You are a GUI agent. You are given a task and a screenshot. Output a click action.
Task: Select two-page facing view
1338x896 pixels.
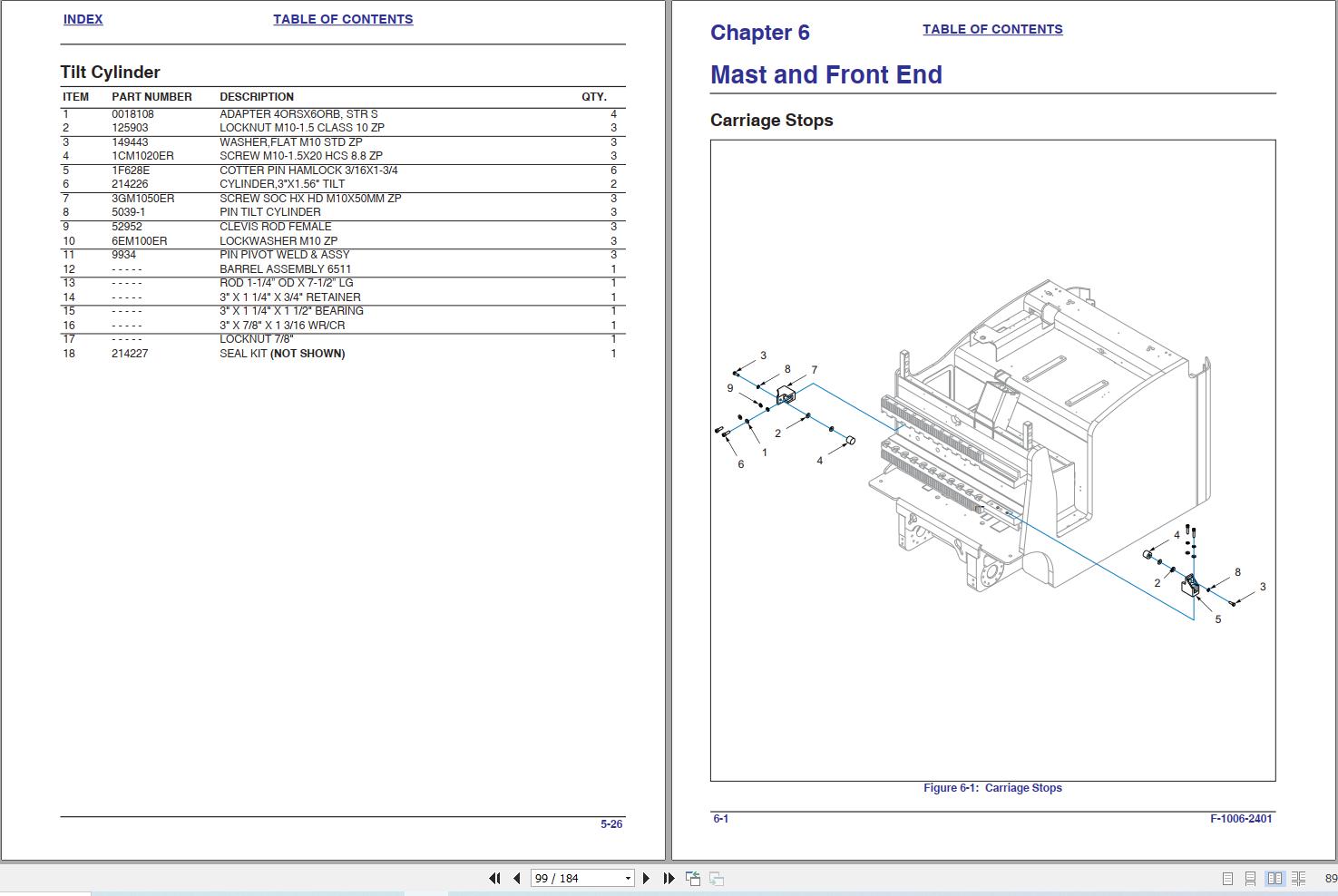(x=1275, y=879)
